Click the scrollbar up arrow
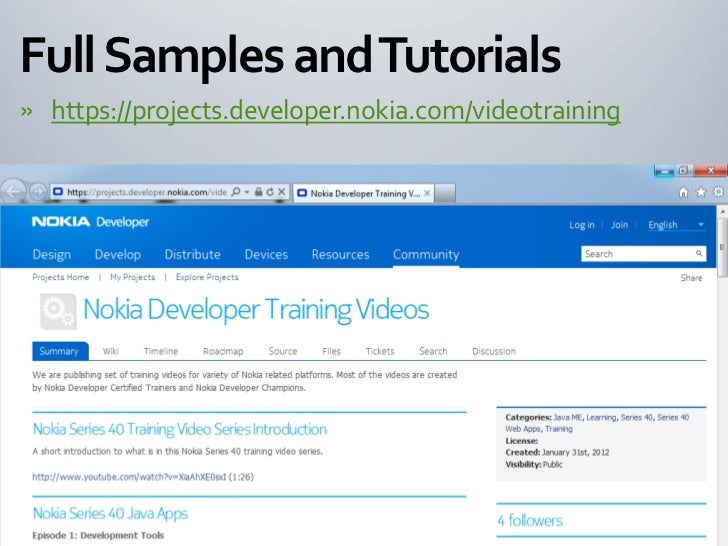Image resolution: width=728 pixels, height=546 pixels. point(722,212)
